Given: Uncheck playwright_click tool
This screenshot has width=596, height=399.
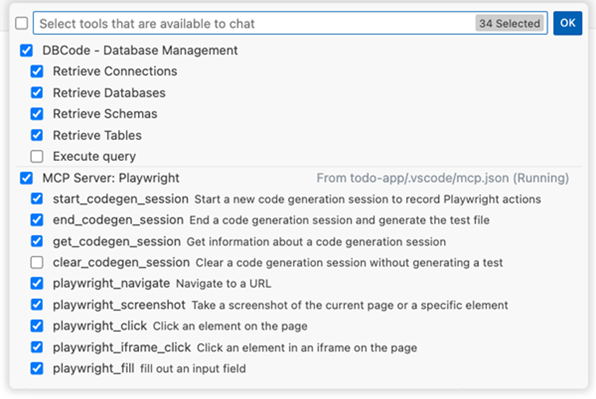Looking at the screenshot, I should [37, 326].
